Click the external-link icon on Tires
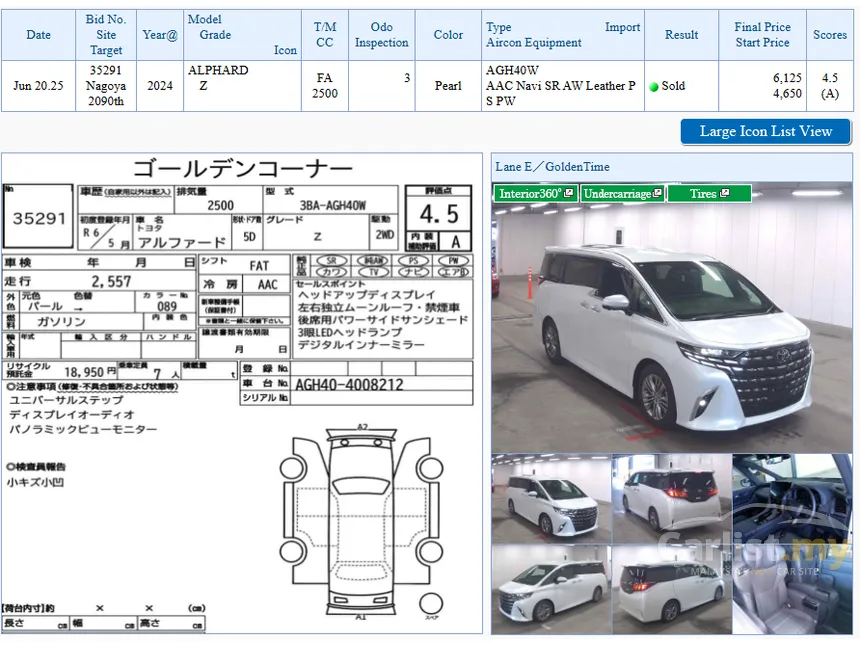Image resolution: width=860 pixels, height=645 pixels. (725, 193)
